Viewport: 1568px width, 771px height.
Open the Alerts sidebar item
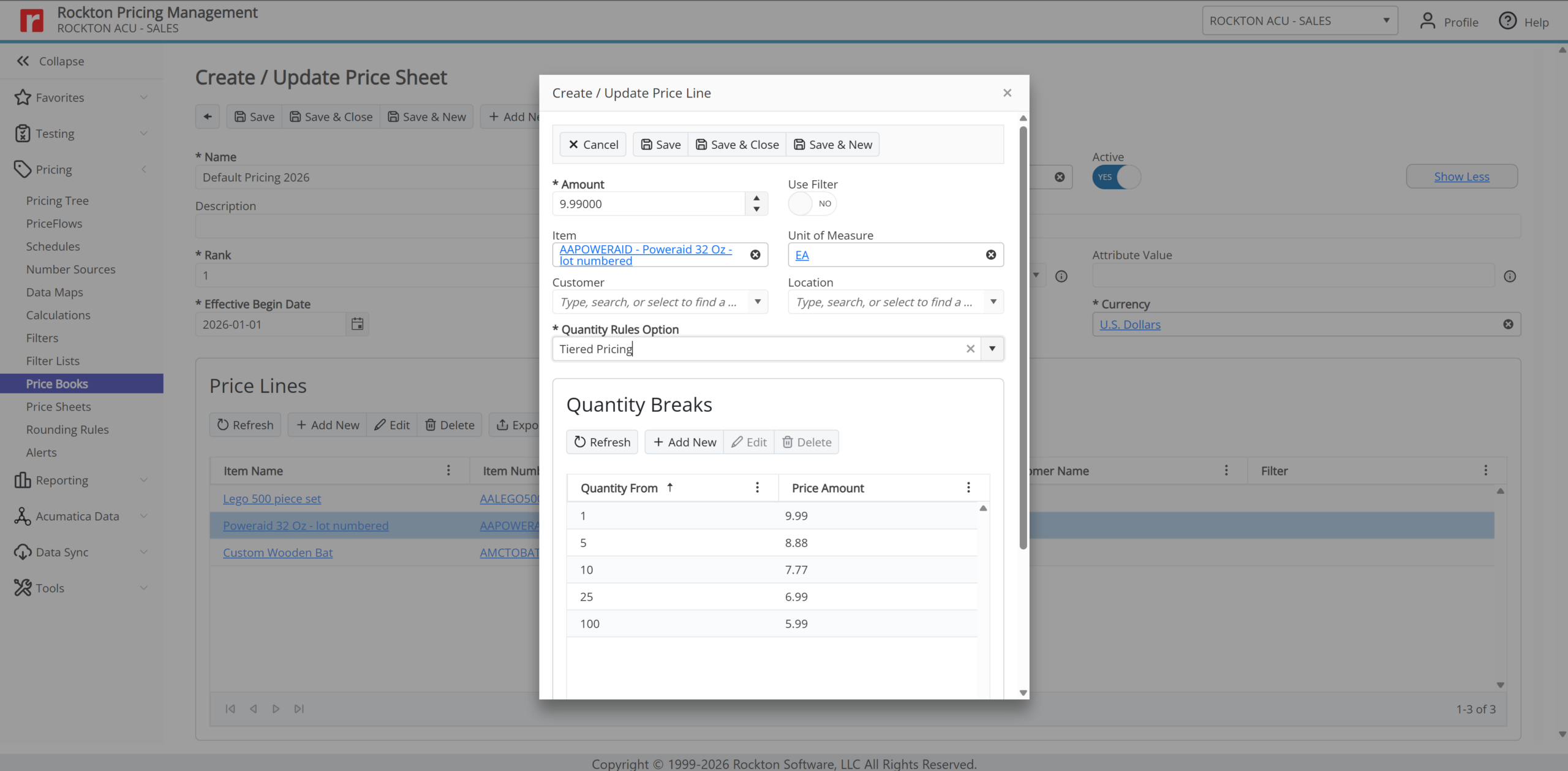coord(41,452)
